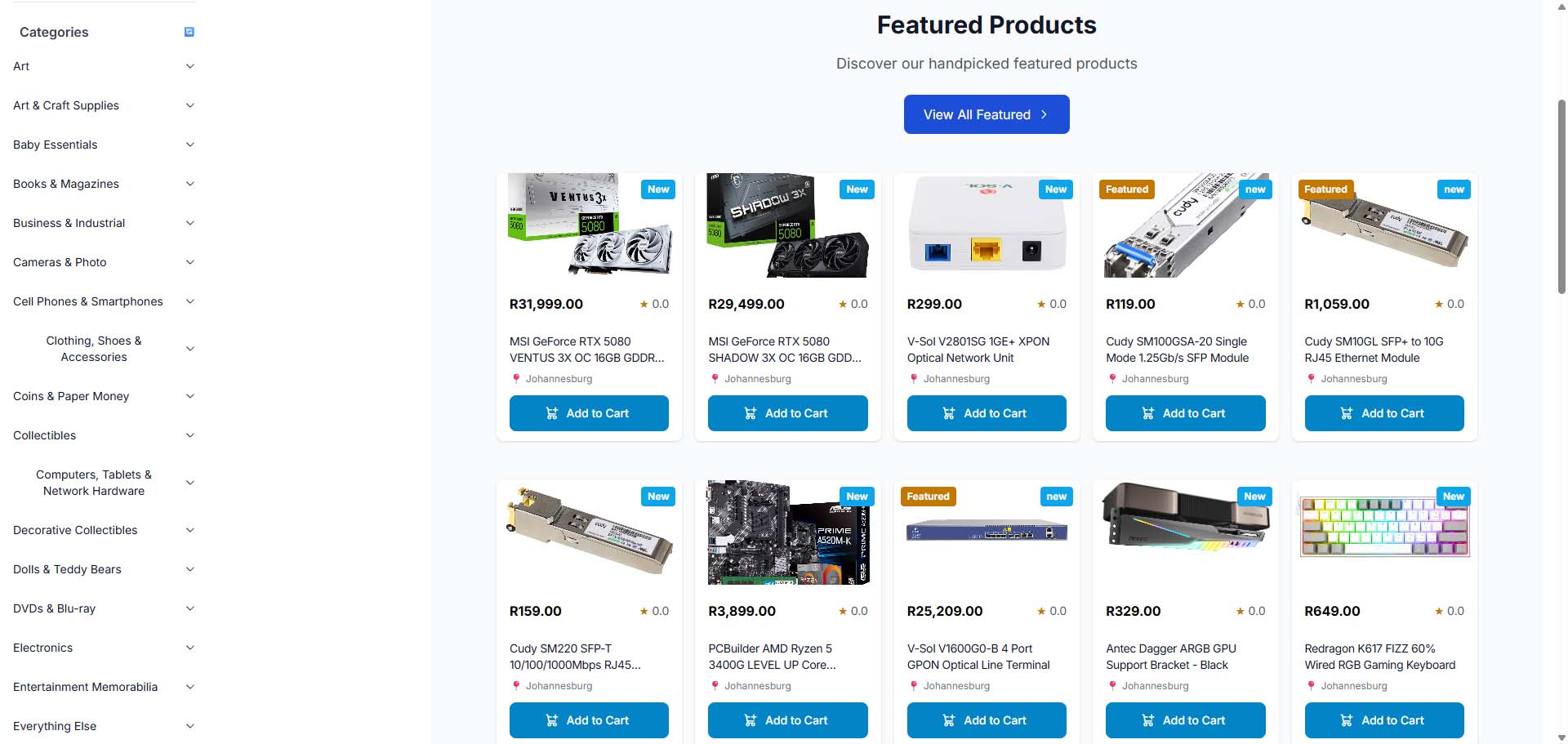1568x744 pixels.
Task: Expand the Art category
Action: point(189,66)
